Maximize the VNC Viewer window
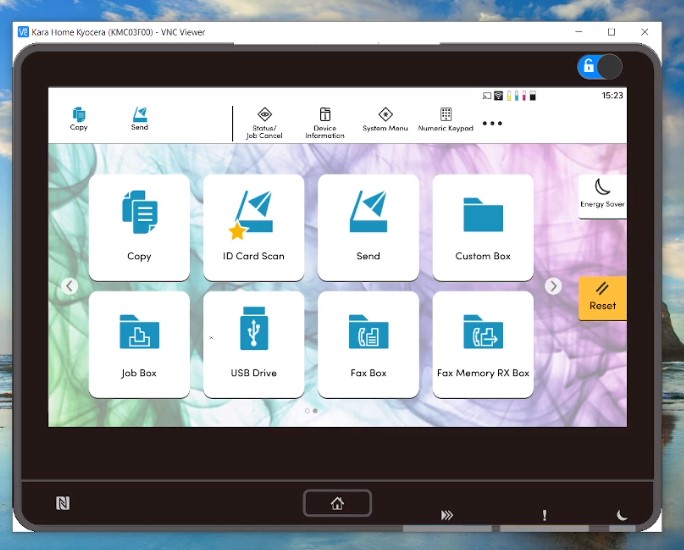Screen dimensions: 684x550 612,32
